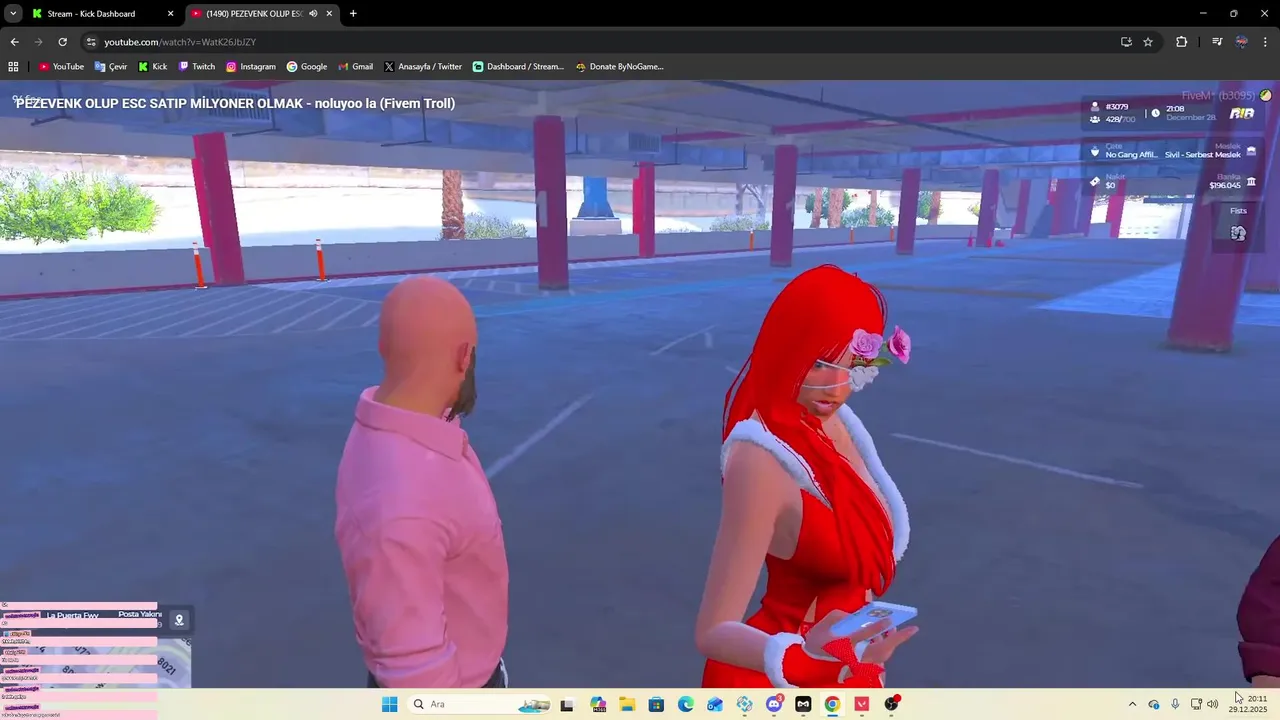The width and height of the screenshot is (1280, 720).
Task: Click the in-game clock 21:08
Action: [x=1175, y=109]
